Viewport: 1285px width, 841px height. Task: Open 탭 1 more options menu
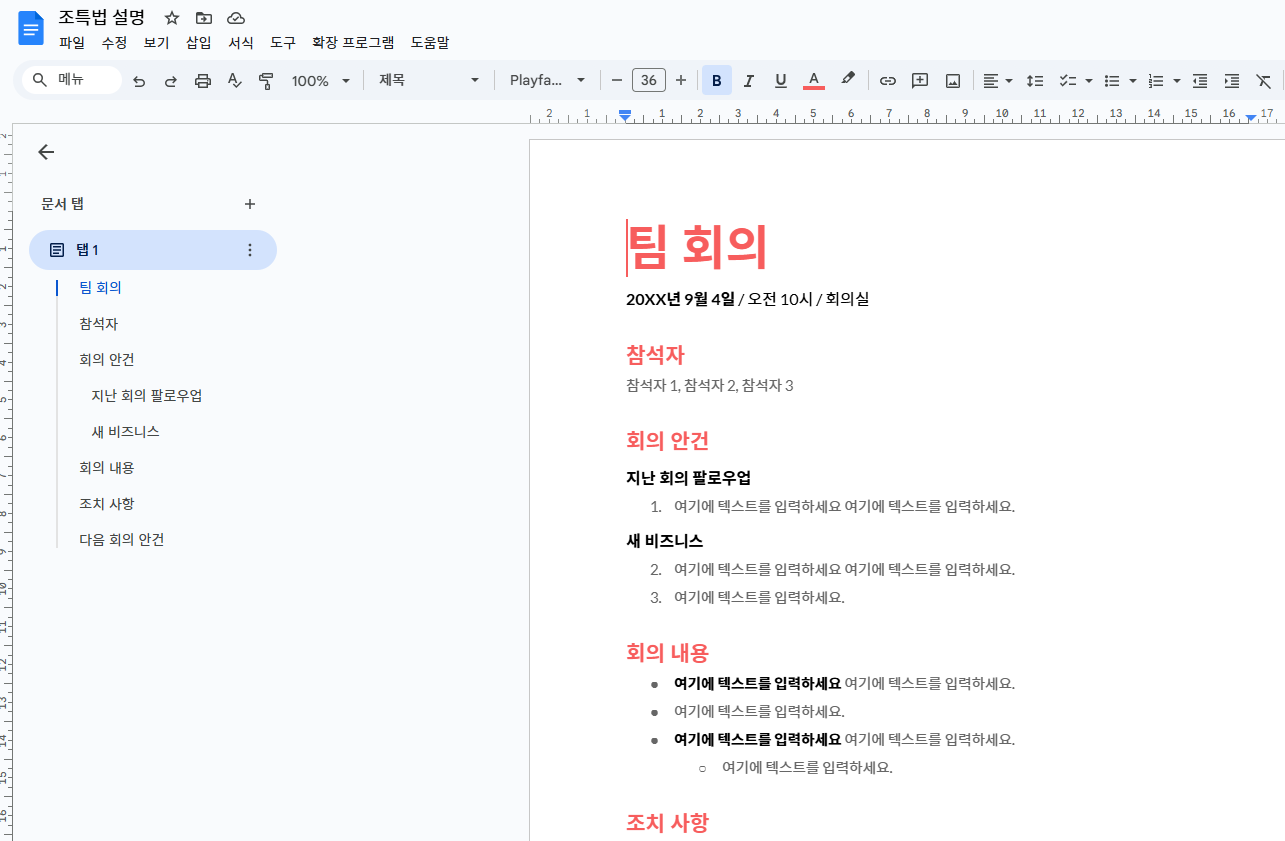(x=250, y=250)
